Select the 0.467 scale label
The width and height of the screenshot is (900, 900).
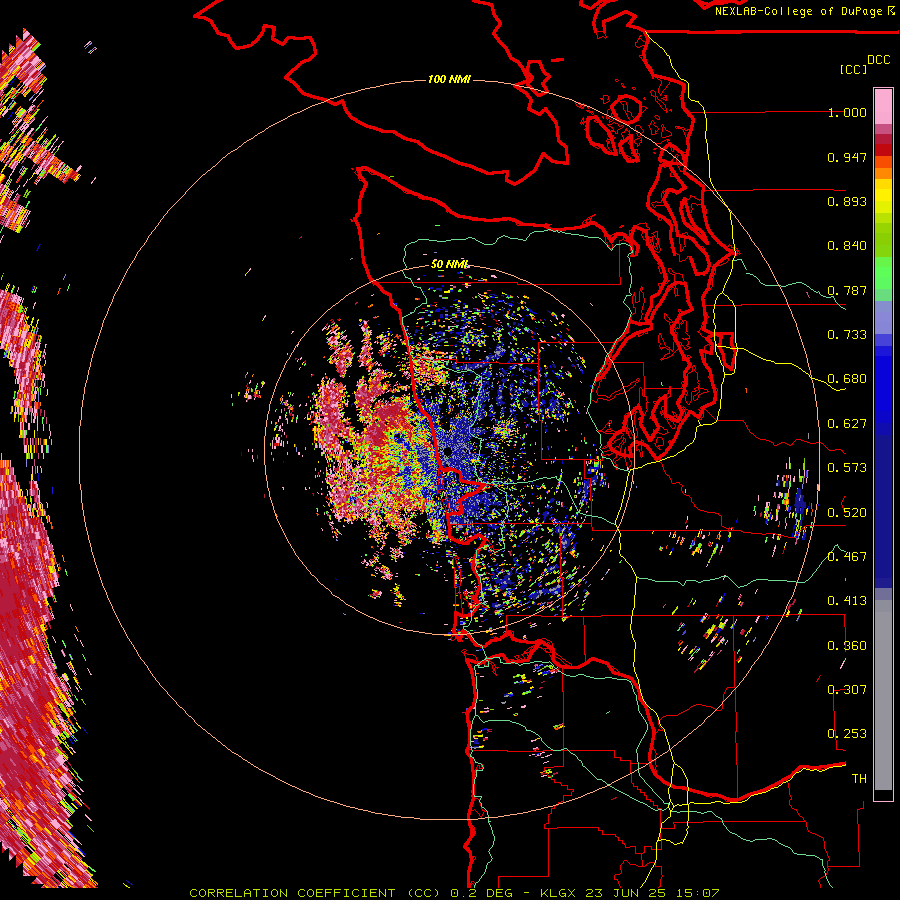(x=847, y=557)
